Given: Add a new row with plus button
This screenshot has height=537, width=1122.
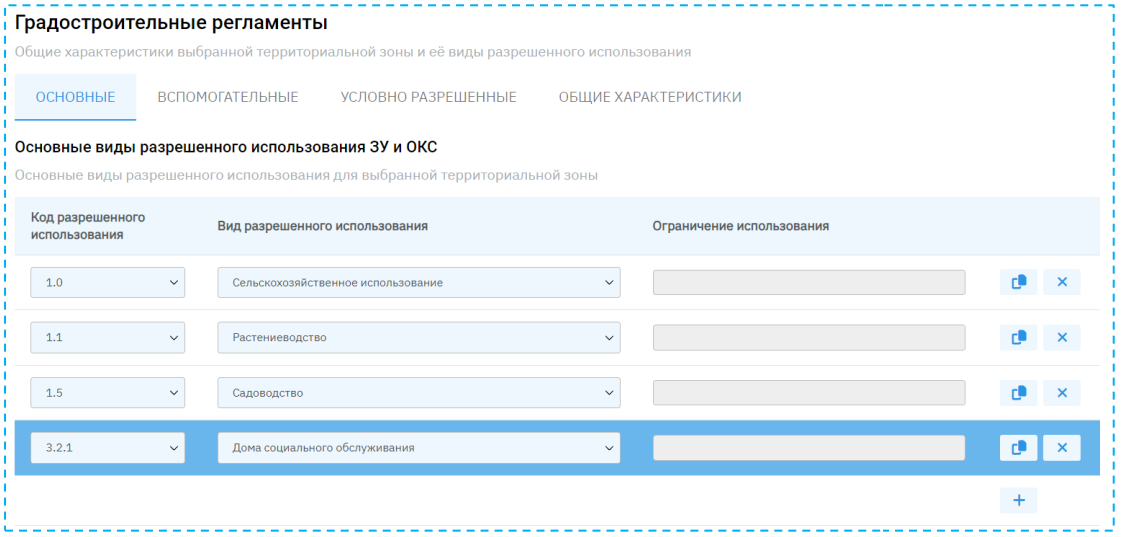Looking at the screenshot, I should pos(1018,500).
